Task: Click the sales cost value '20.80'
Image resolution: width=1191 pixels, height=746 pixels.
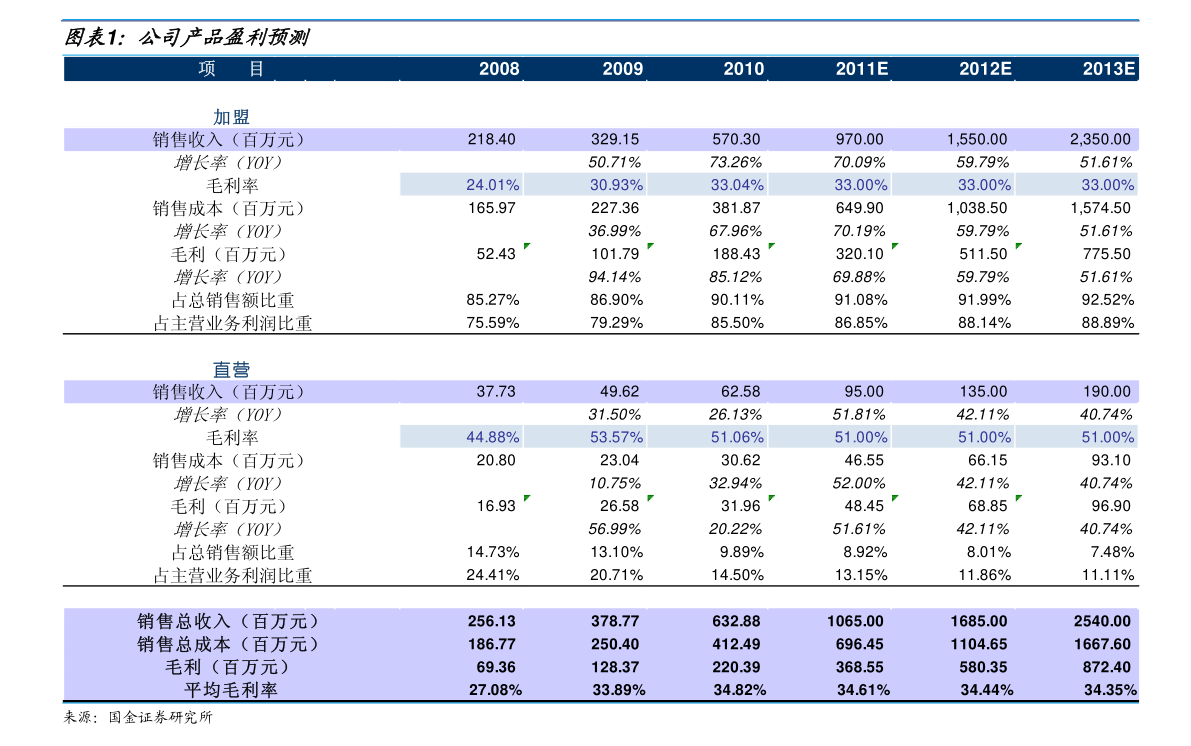Action: pos(496,460)
